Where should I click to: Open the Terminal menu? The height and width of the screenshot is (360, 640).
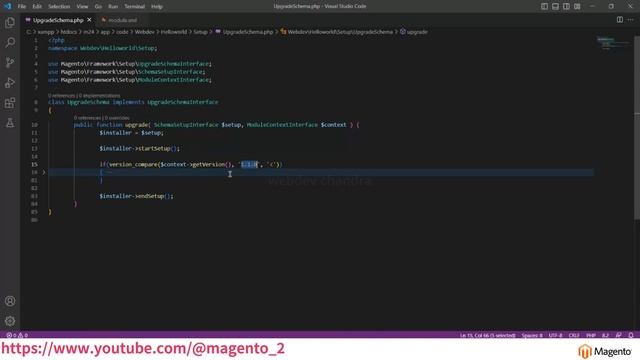pyautogui.click(x=135, y=6)
